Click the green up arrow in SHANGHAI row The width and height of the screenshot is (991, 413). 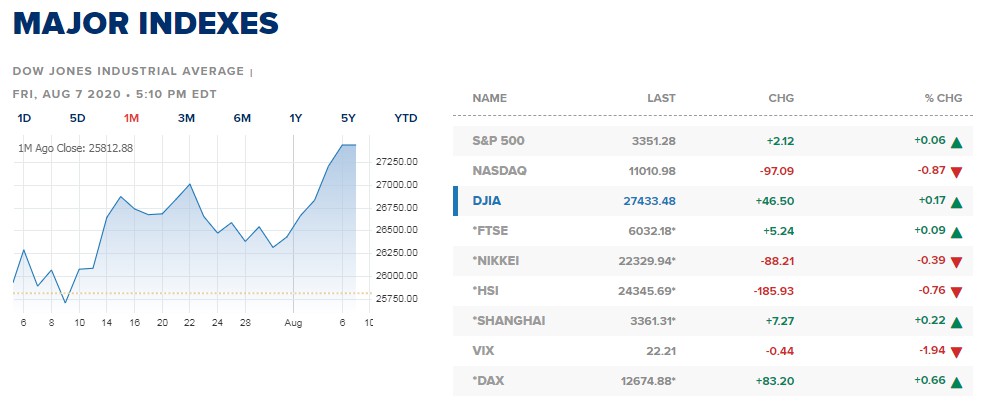point(956,323)
